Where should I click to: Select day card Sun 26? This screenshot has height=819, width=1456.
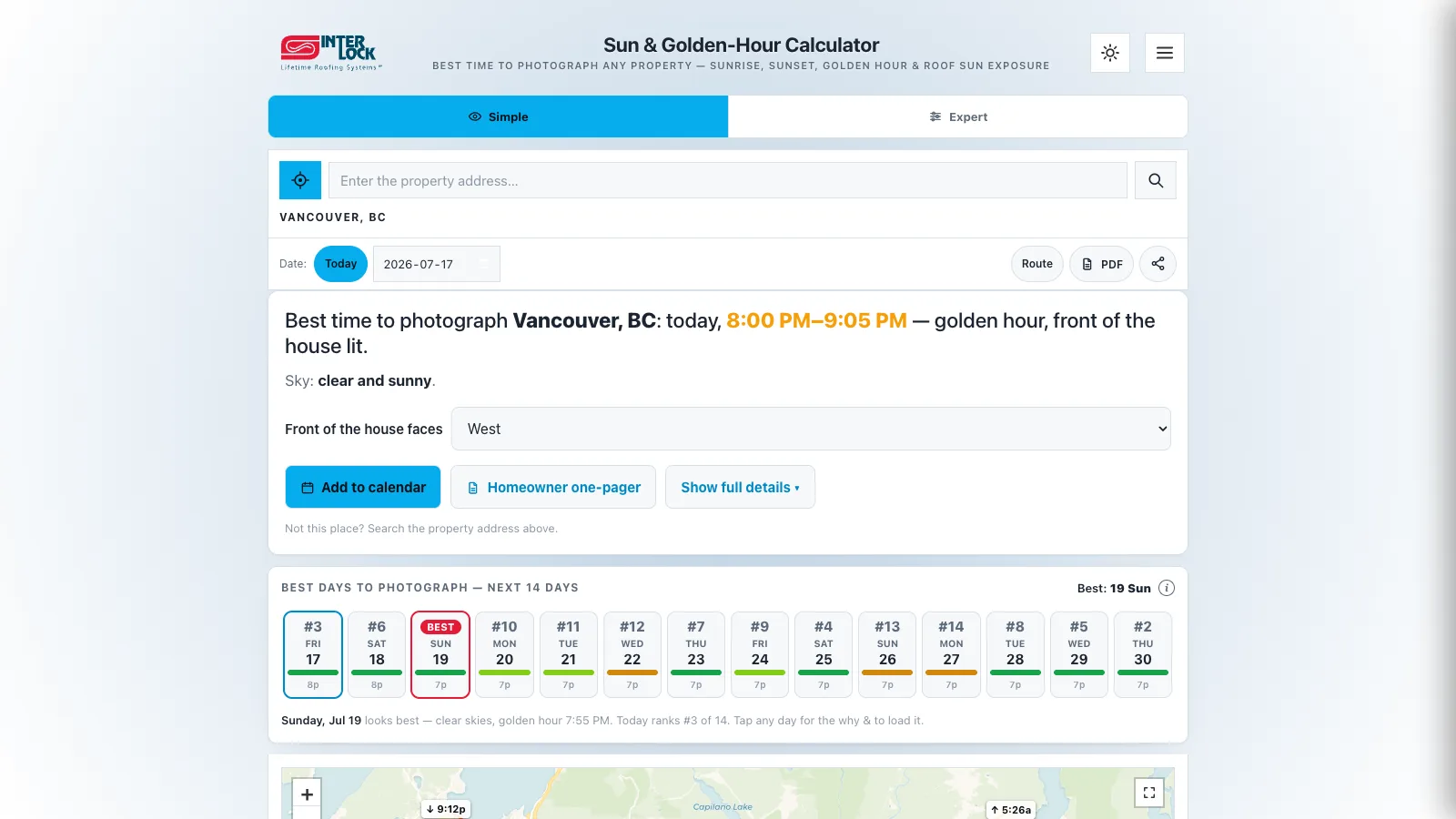(887, 654)
